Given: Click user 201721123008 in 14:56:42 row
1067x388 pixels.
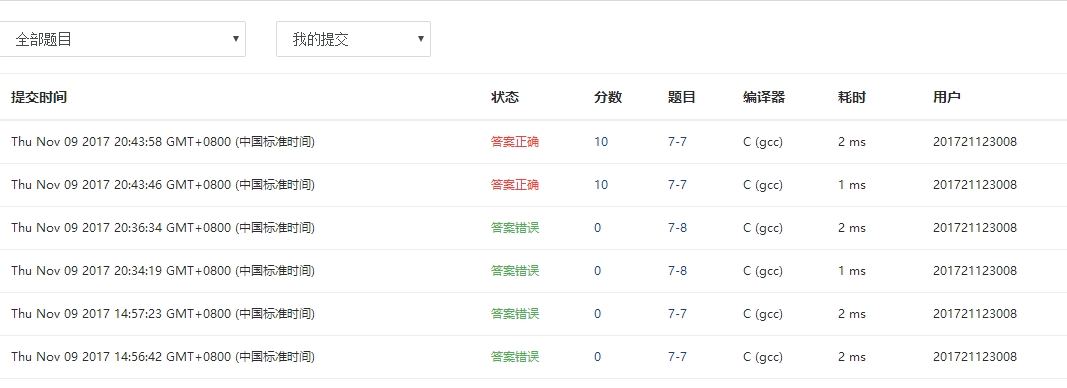Looking at the screenshot, I should [974, 357].
